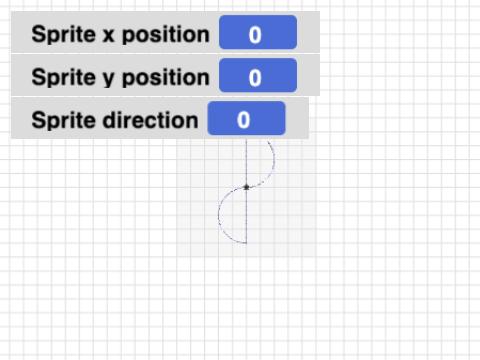480x360 pixels.
Task: Select the "Sprite y position" monitor label
Action: [120, 77]
